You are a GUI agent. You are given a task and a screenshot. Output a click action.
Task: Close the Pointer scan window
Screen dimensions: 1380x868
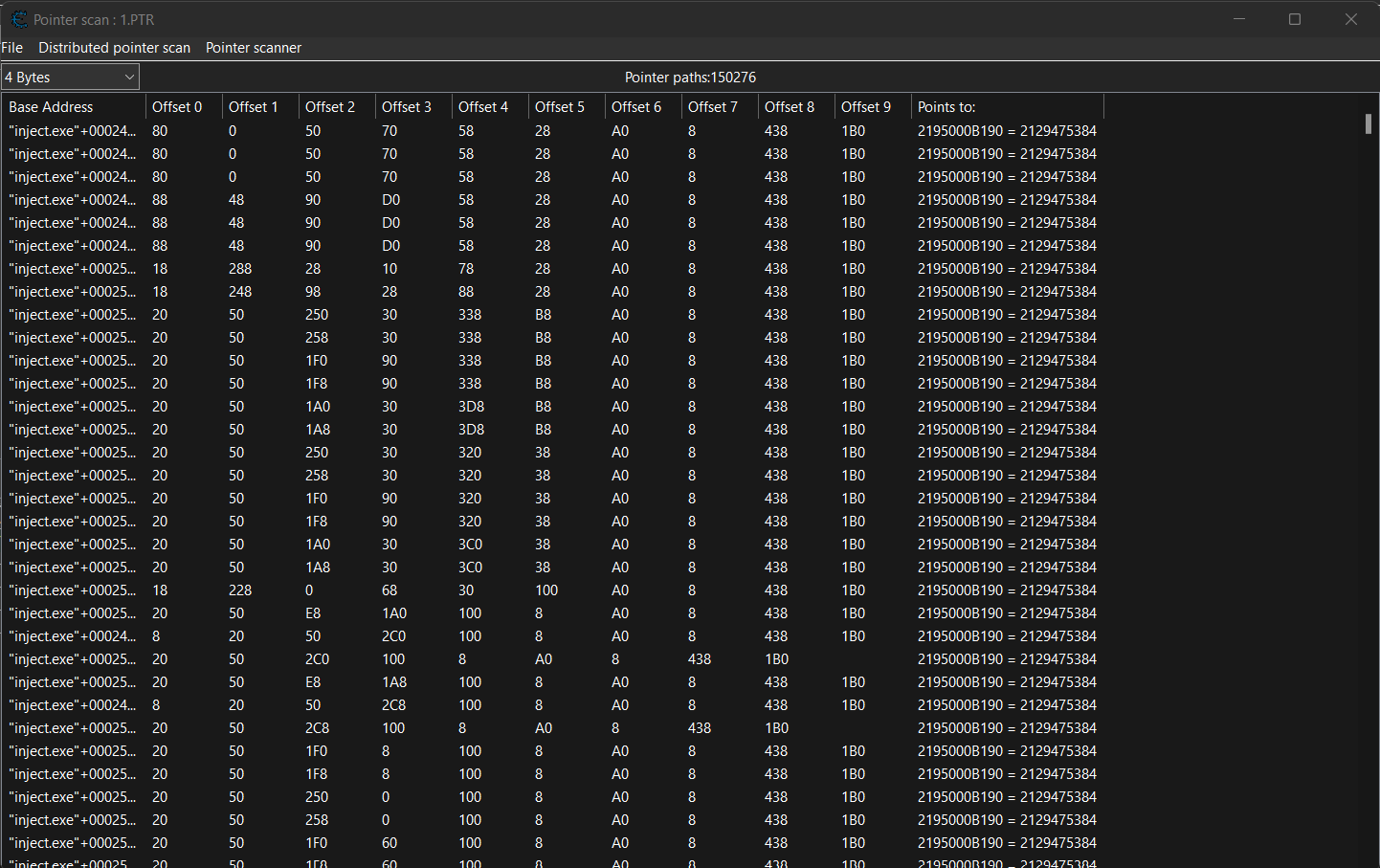click(1351, 19)
